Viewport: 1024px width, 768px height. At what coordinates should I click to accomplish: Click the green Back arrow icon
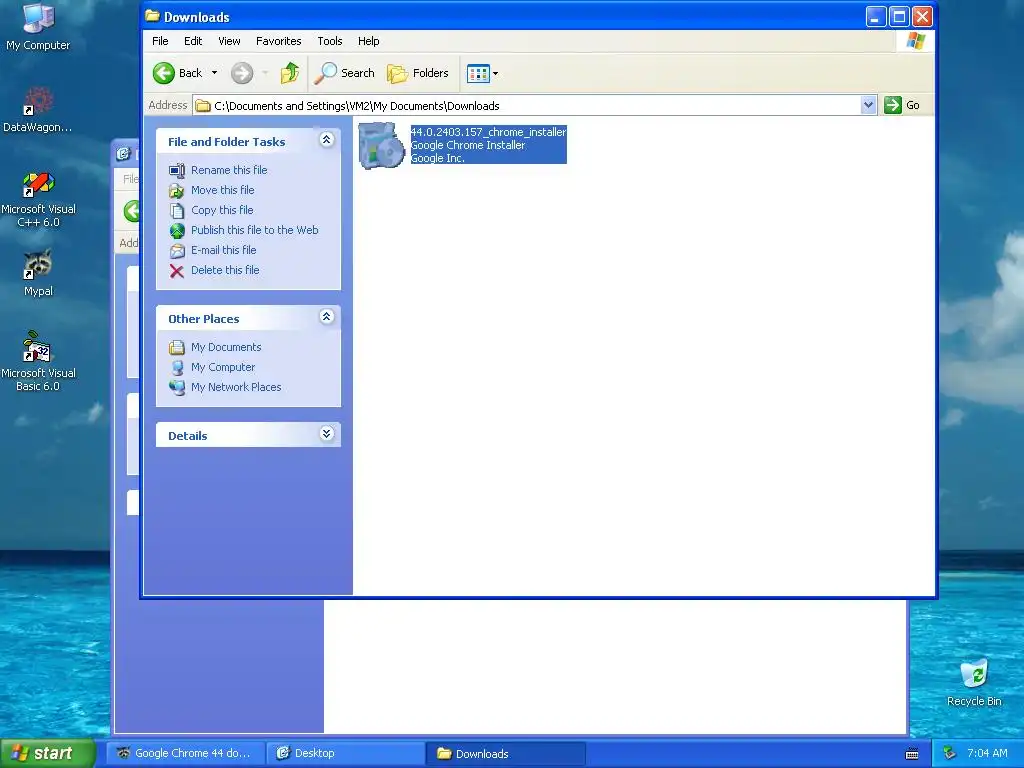coord(164,73)
